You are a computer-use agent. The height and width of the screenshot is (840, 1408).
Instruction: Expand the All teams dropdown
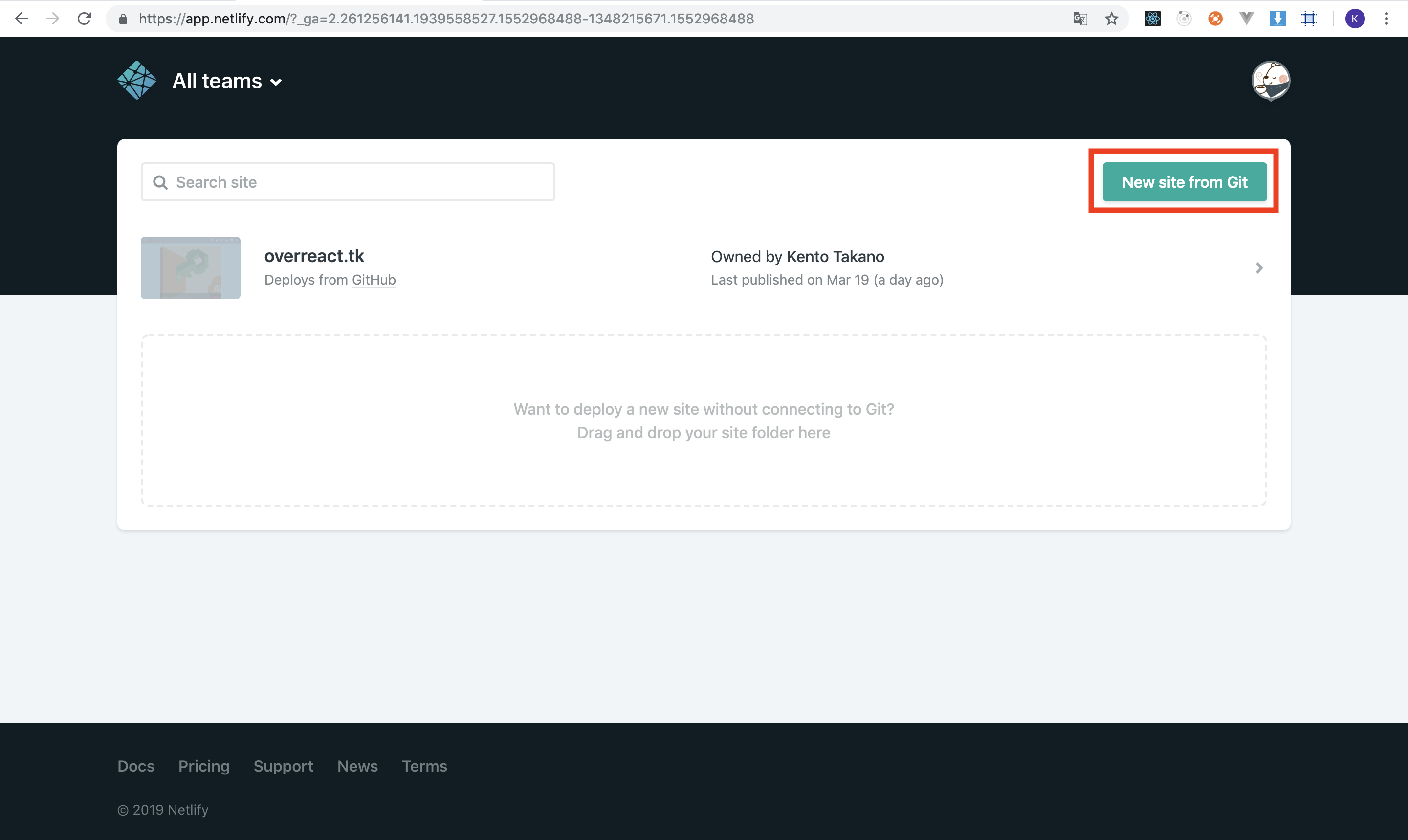(227, 81)
